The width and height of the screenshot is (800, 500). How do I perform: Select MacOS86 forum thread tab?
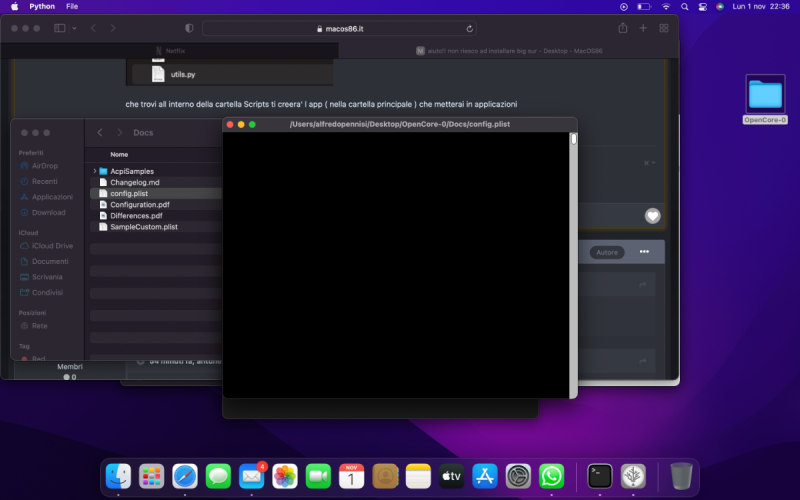pyautogui.click(x=509, y=51)
